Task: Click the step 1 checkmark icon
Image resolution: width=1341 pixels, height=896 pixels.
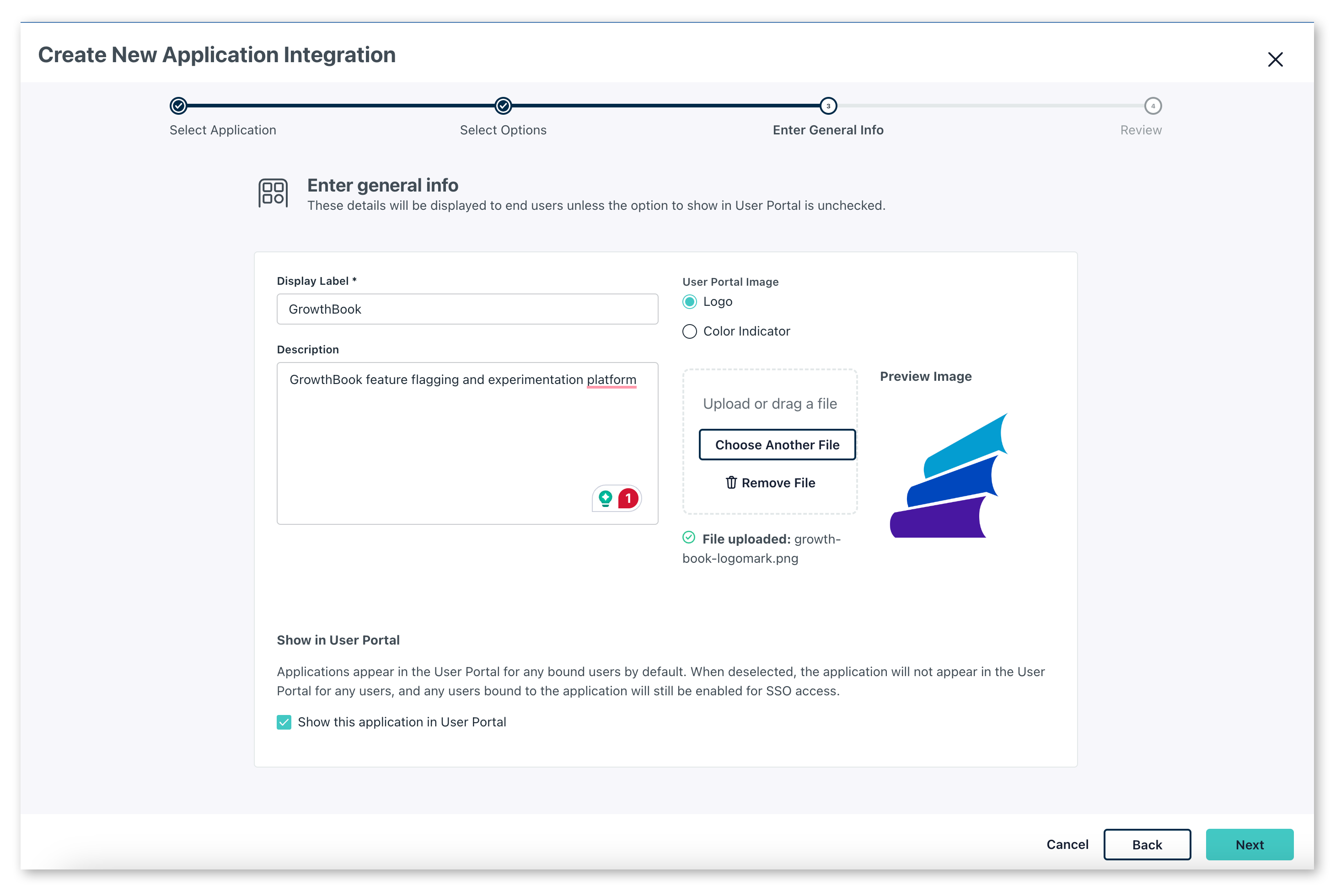Action: pos(178,106)
